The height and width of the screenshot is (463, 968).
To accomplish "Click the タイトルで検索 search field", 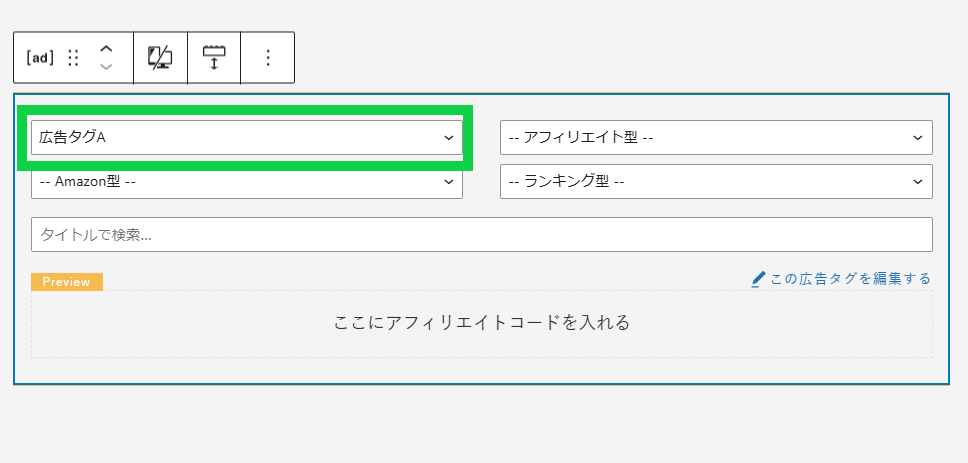I will [482, 235].
